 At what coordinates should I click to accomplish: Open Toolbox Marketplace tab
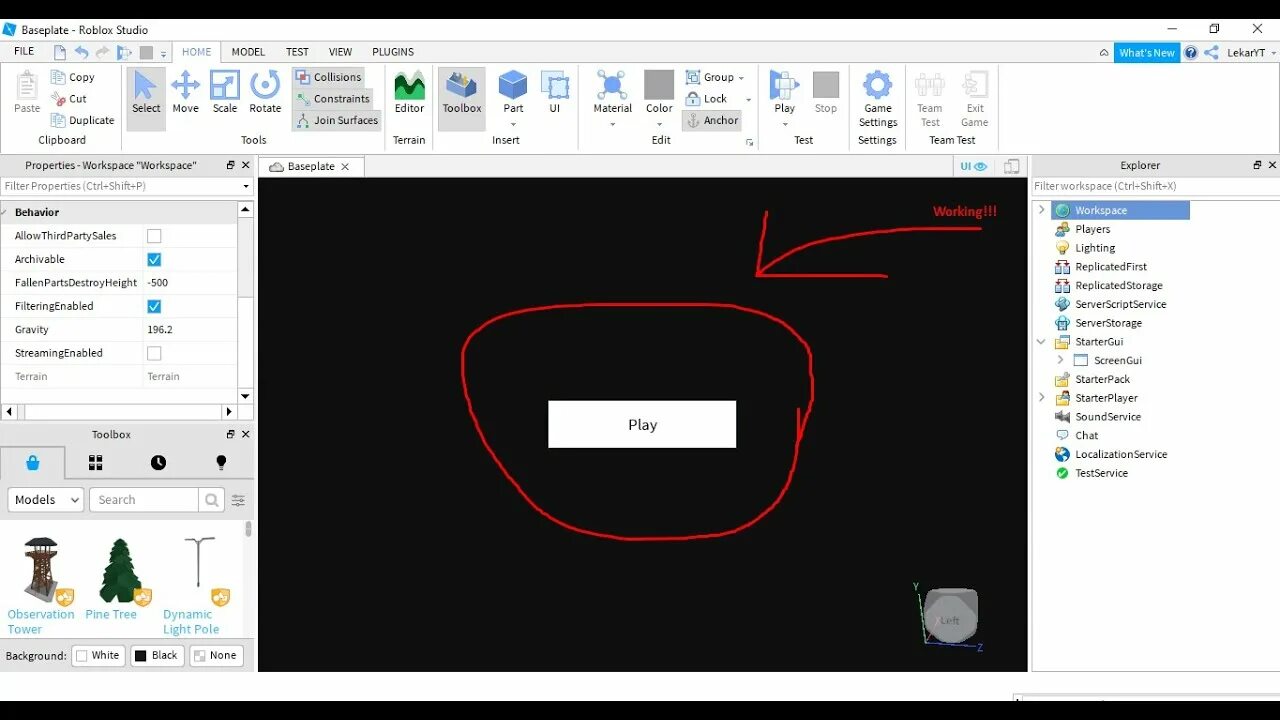click(x=33, y=462)
